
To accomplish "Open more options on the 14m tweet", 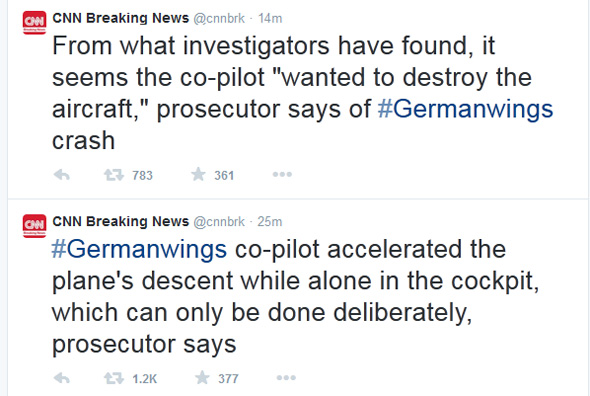I will (282, 174).
